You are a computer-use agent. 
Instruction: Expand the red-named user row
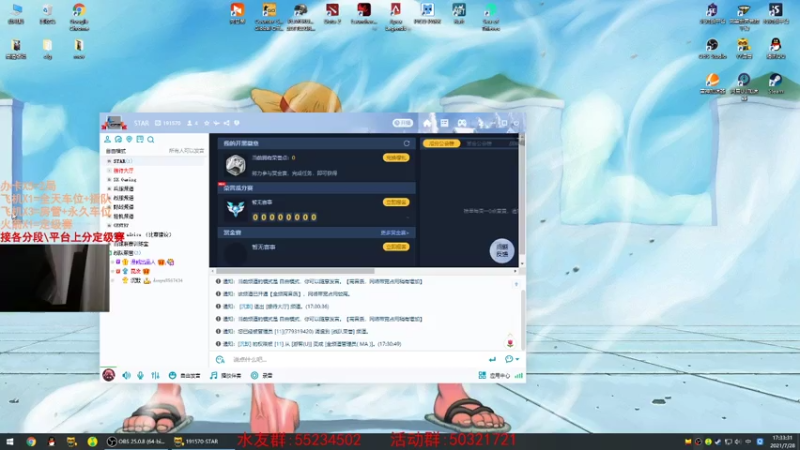point(113,271)
